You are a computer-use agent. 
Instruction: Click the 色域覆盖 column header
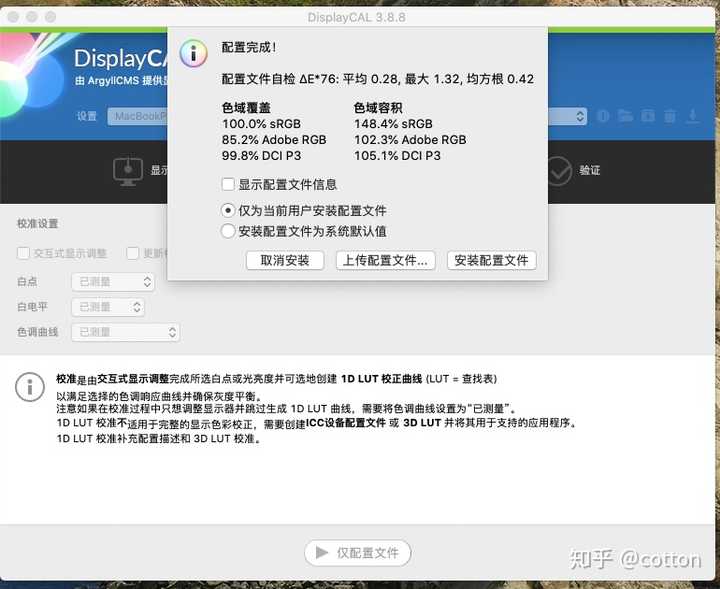pos(246,108)
